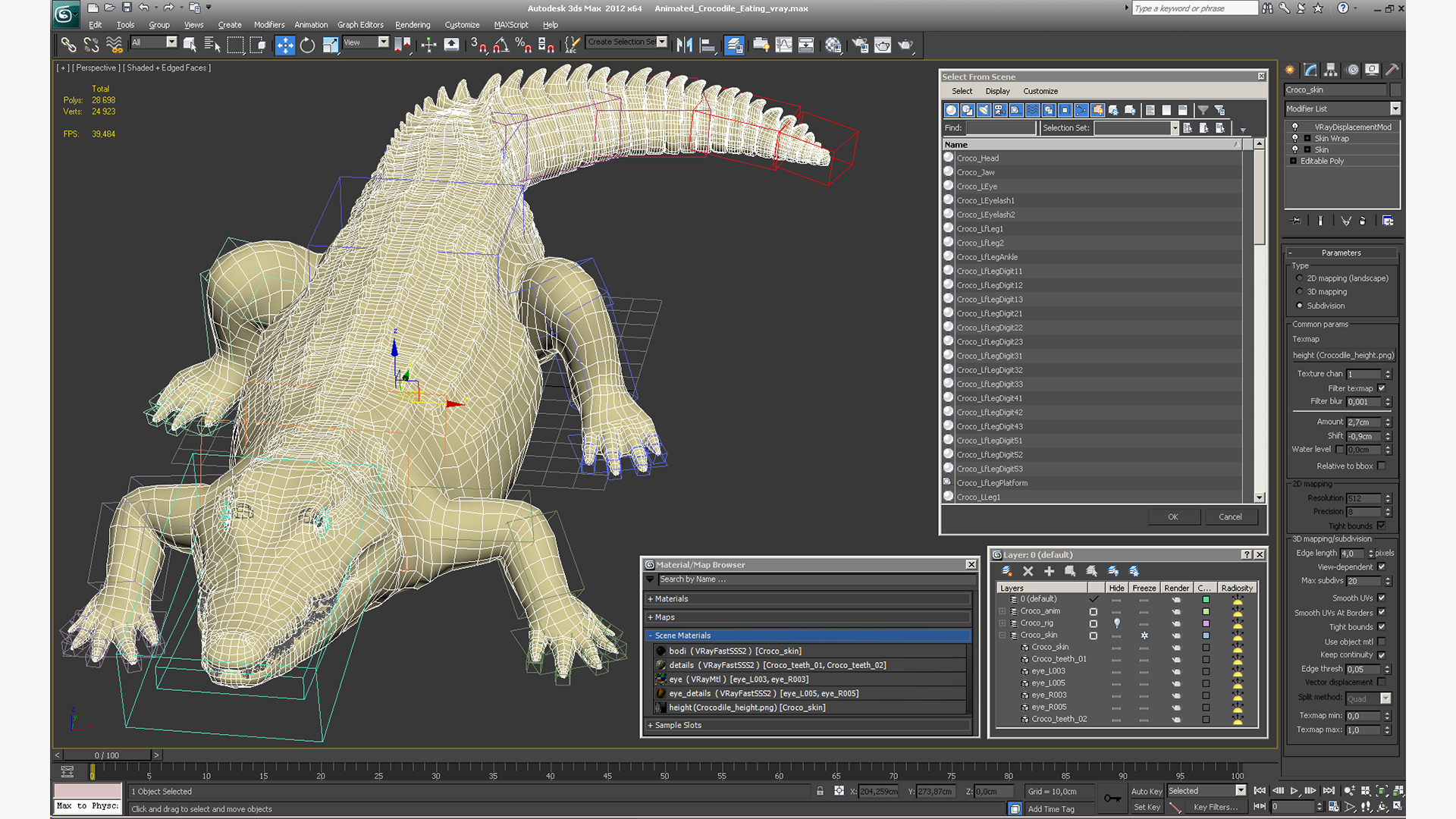This screenshot has width=1456, height=819.
Task: Toggle the View-dependent checkbox
Action: point(1382,567)
